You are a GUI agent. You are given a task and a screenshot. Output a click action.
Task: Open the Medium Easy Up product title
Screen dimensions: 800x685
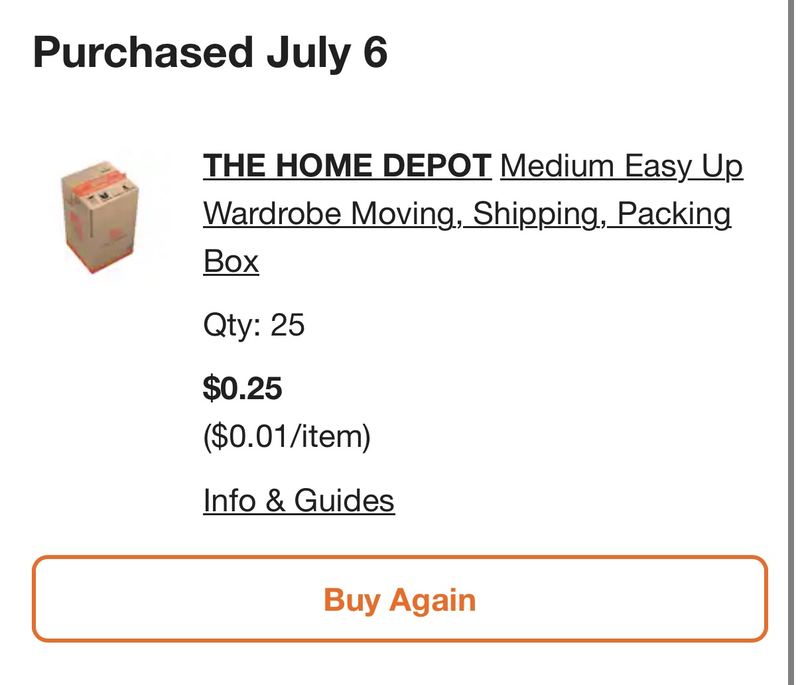[x=472, y=214]
